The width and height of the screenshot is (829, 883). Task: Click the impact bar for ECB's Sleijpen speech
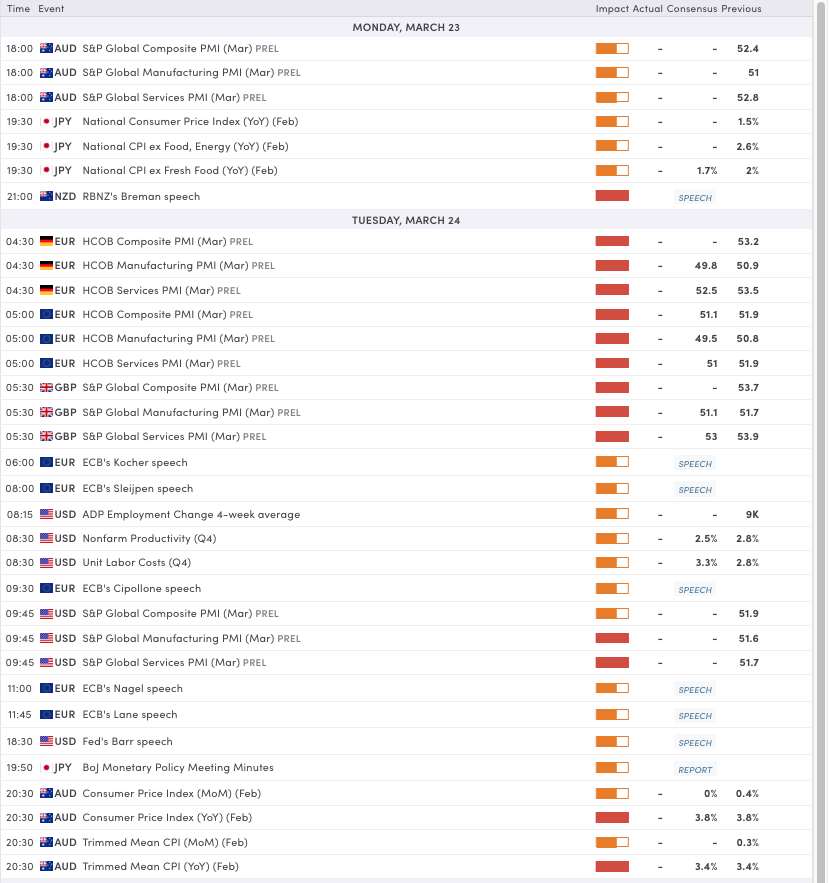(612, 489)
